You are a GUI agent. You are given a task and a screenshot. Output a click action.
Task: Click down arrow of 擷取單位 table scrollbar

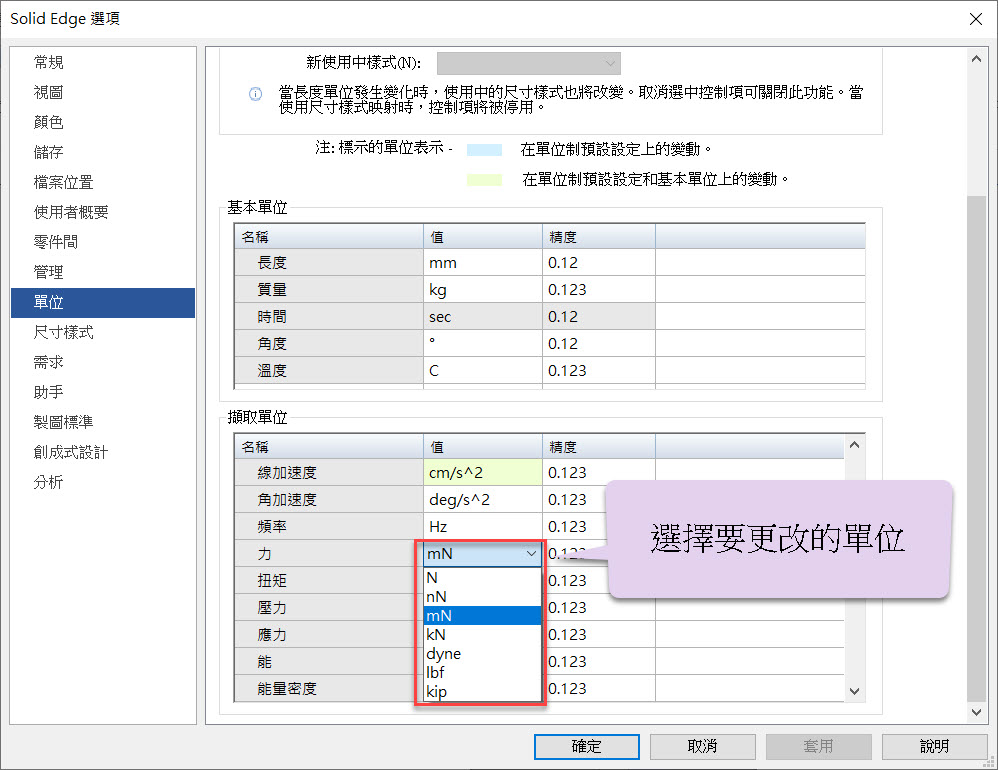point(854,691)
